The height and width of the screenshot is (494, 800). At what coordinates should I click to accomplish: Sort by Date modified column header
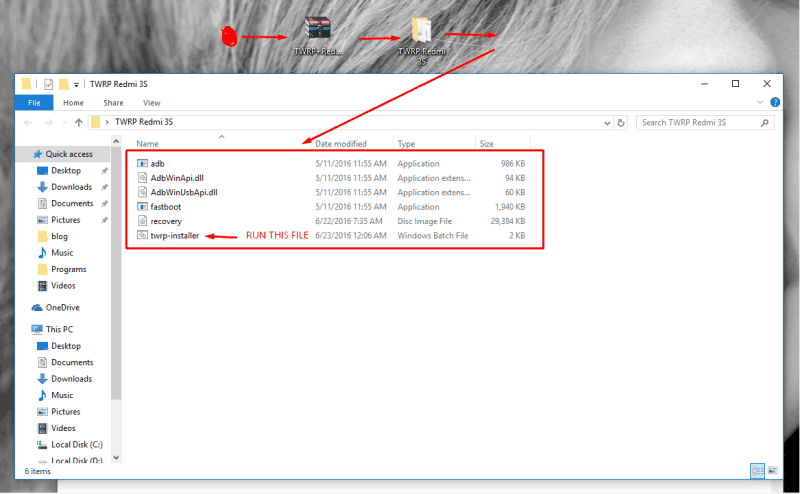point(341,144)
